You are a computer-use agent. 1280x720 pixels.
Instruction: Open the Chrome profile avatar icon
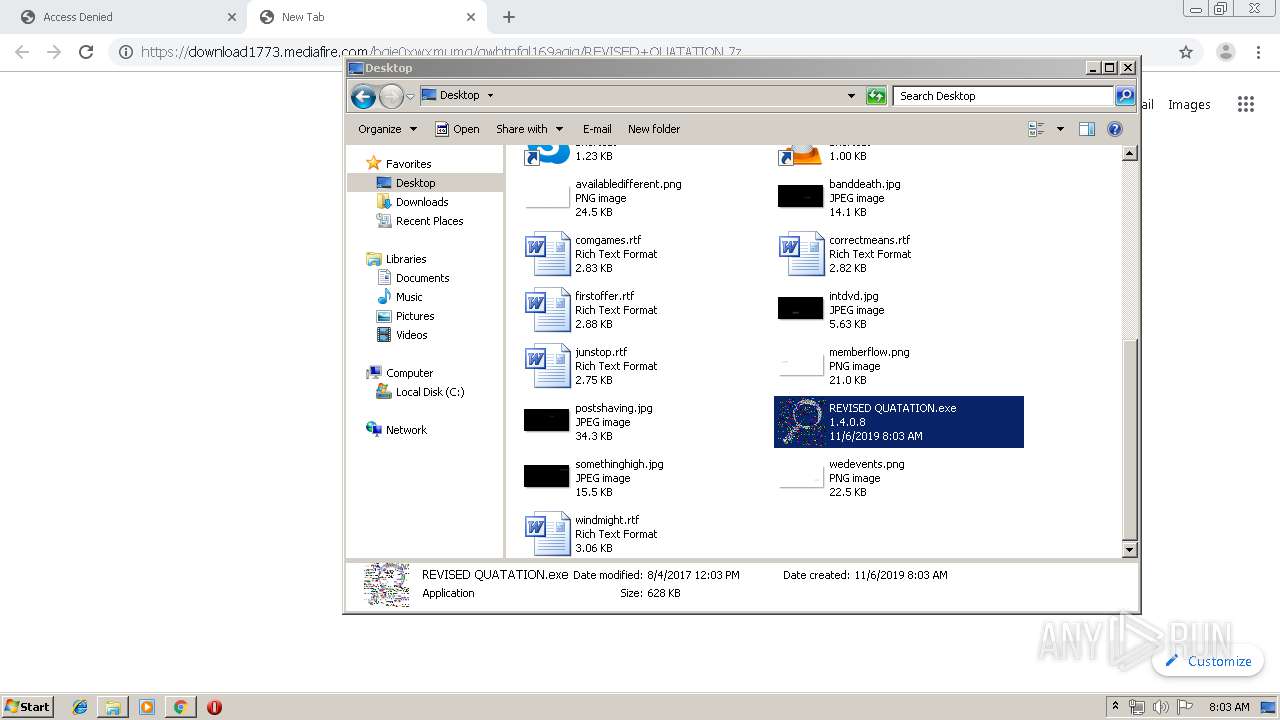1226,52
